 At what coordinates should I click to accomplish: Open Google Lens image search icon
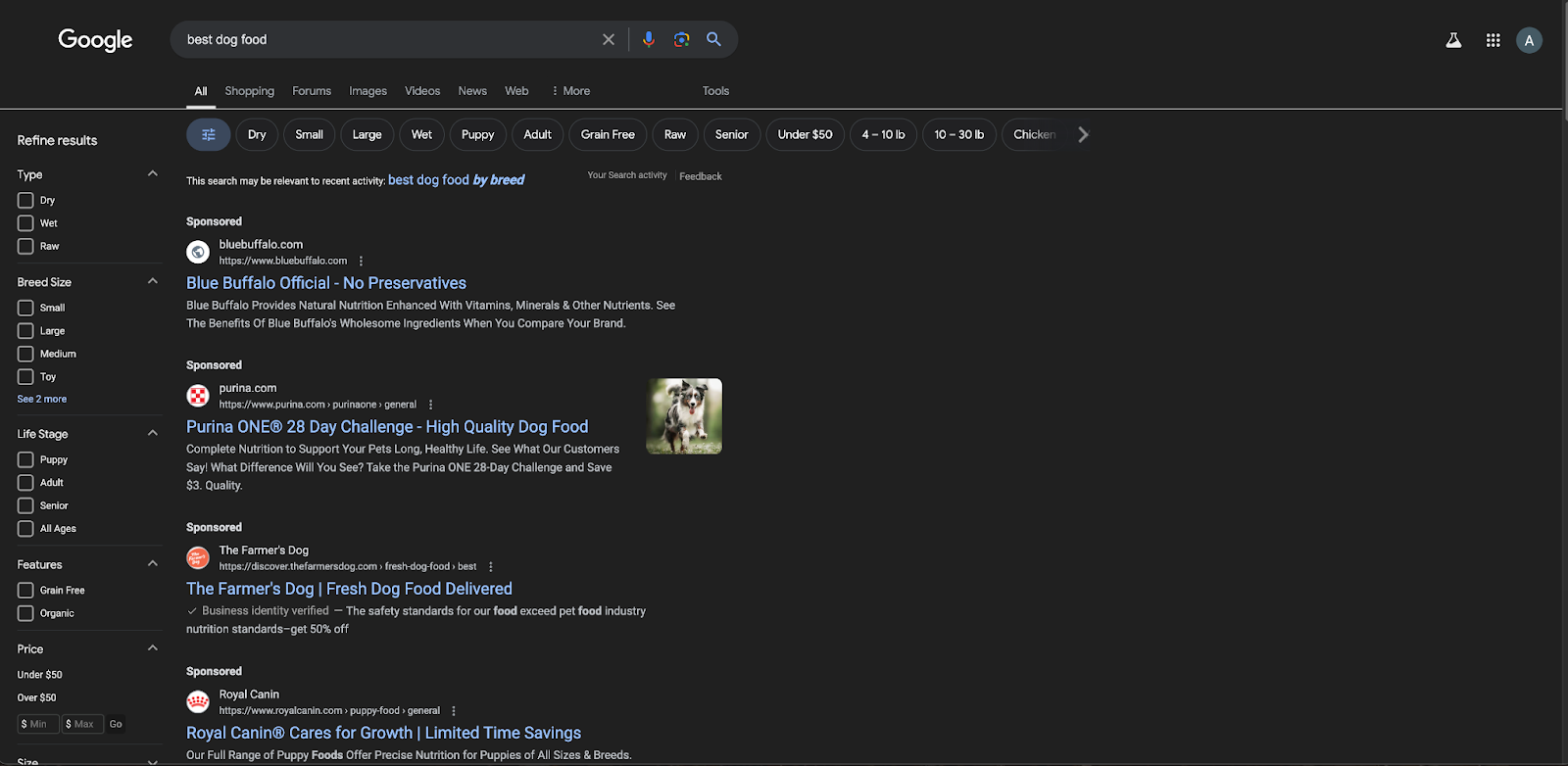pyautogui.click(x=681, y=39)
